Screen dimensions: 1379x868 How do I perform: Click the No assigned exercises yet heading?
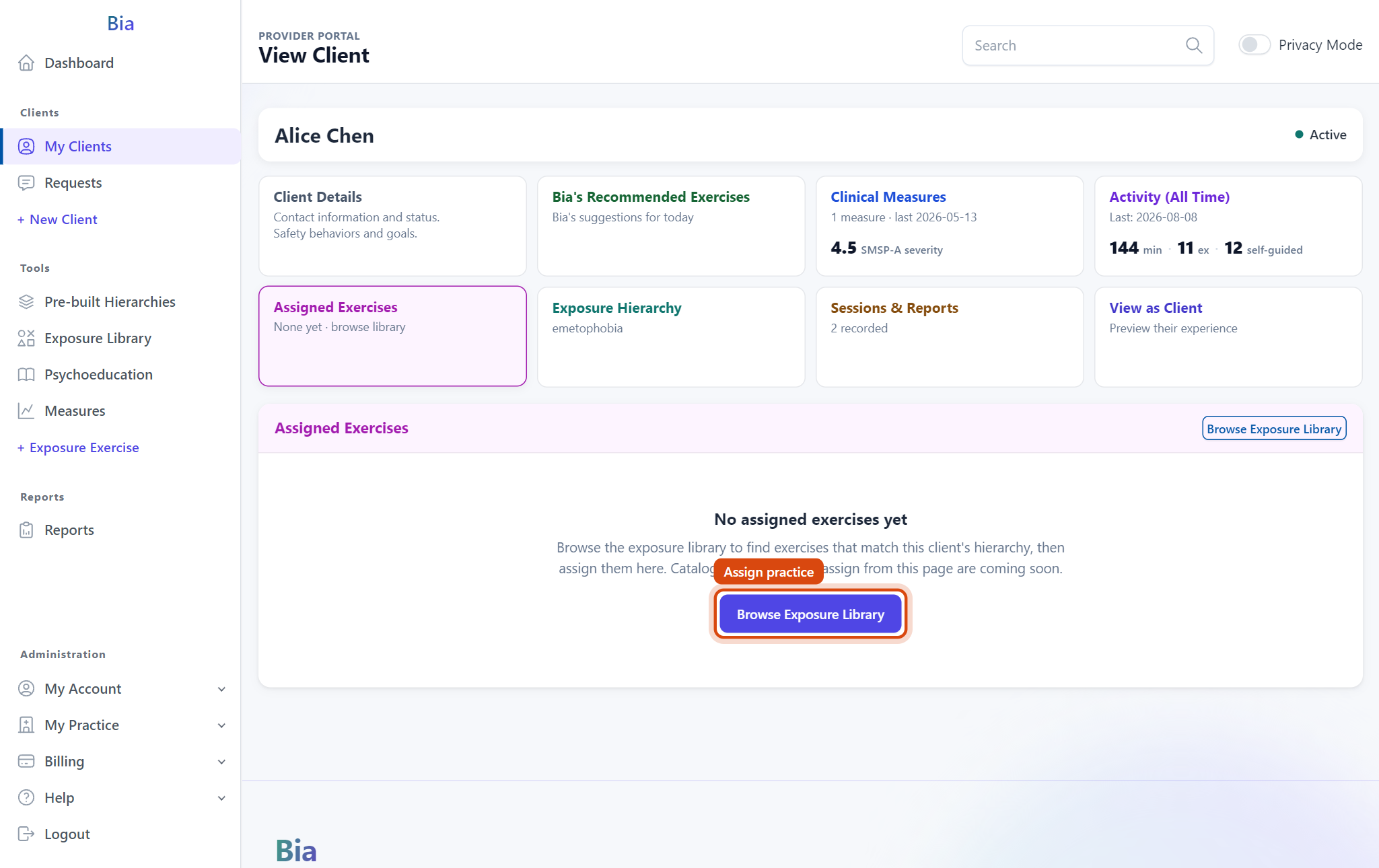coord(810,519)
